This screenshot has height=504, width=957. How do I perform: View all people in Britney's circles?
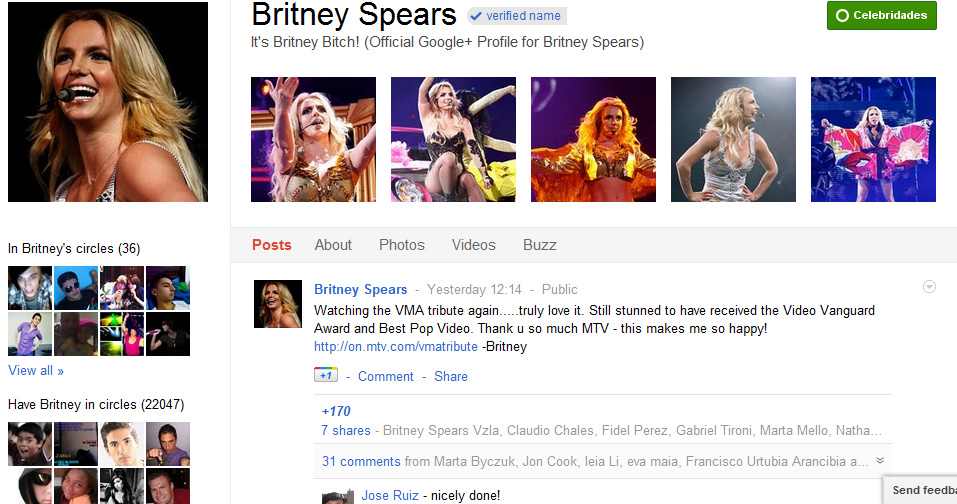(36, 370)
